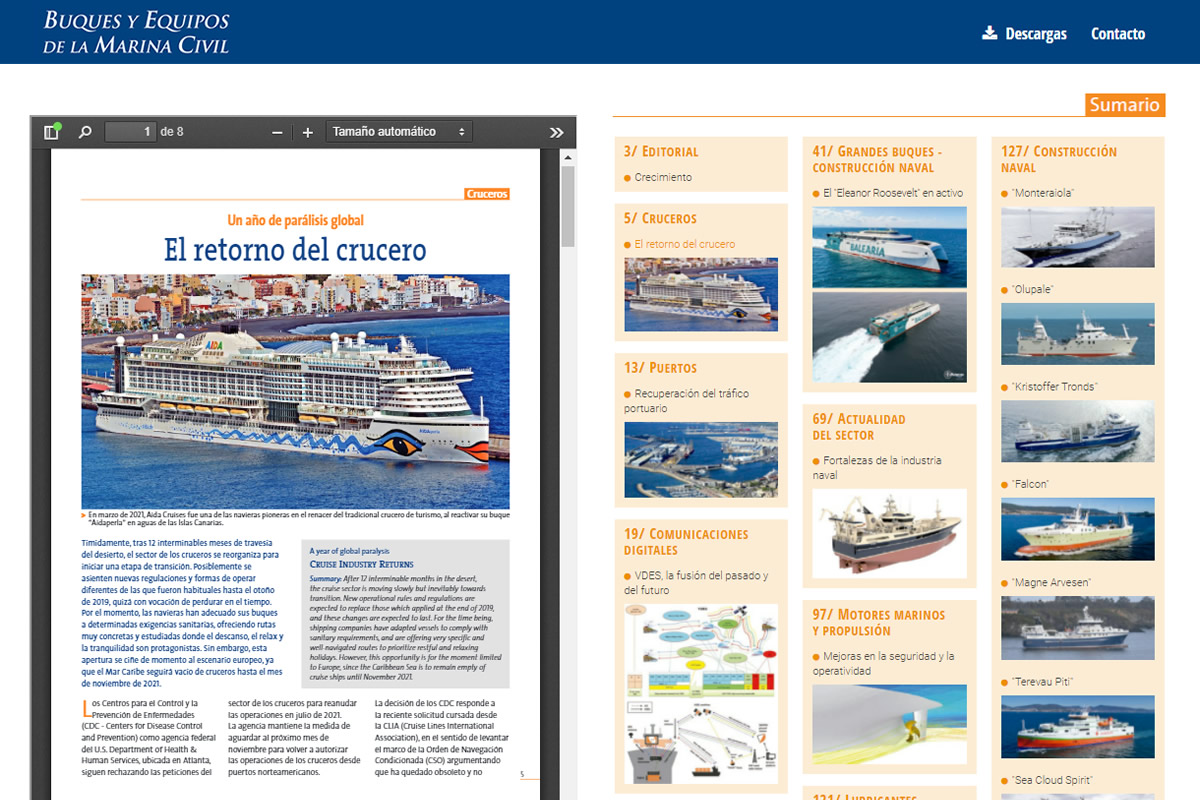Click the VDES diagram thumbnail

701,693
